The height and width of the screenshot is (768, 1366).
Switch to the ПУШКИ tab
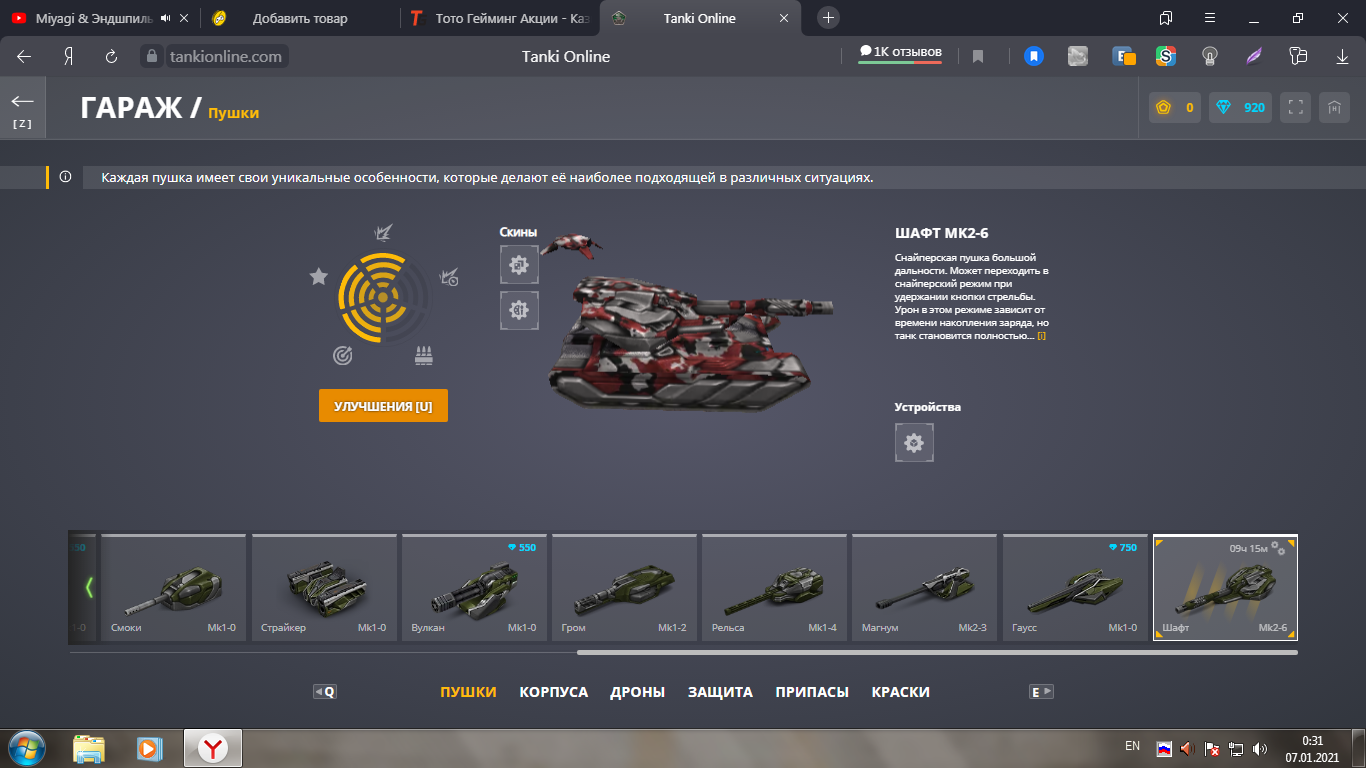(468, 692)
